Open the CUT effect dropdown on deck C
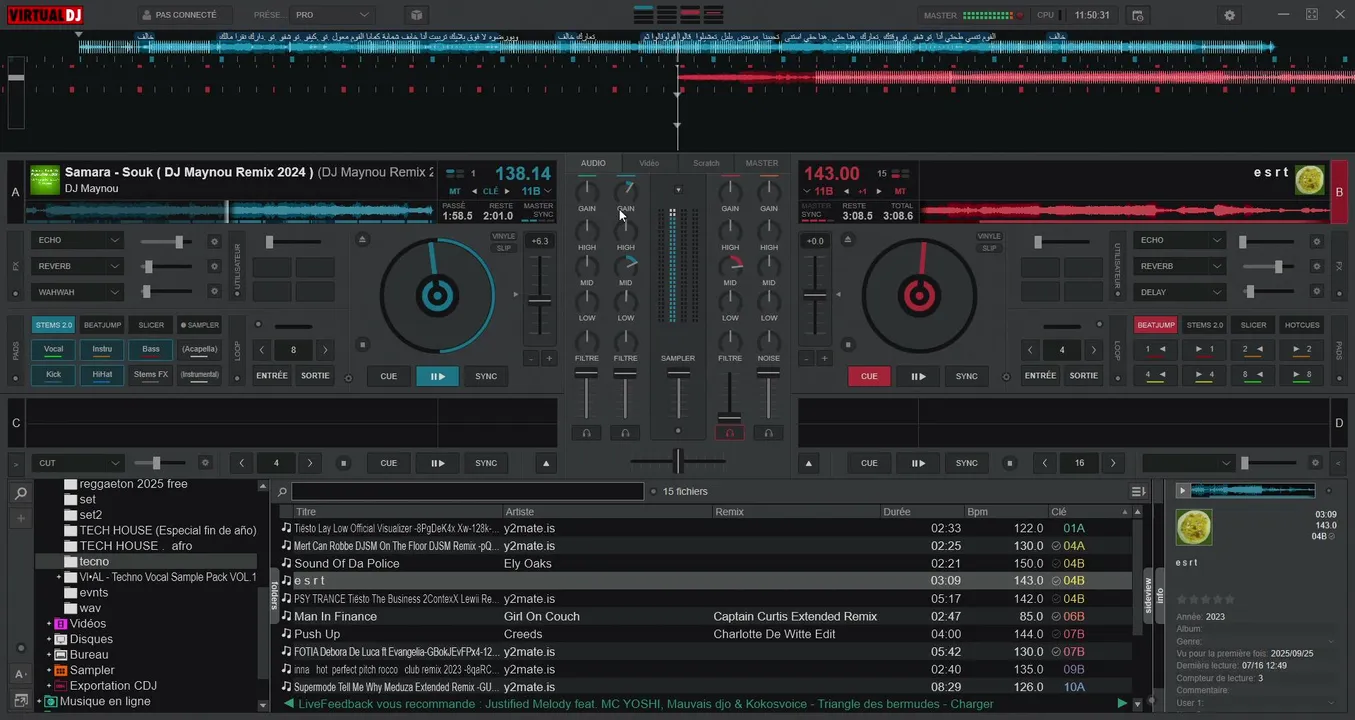1355x720 pixels. 78,463
